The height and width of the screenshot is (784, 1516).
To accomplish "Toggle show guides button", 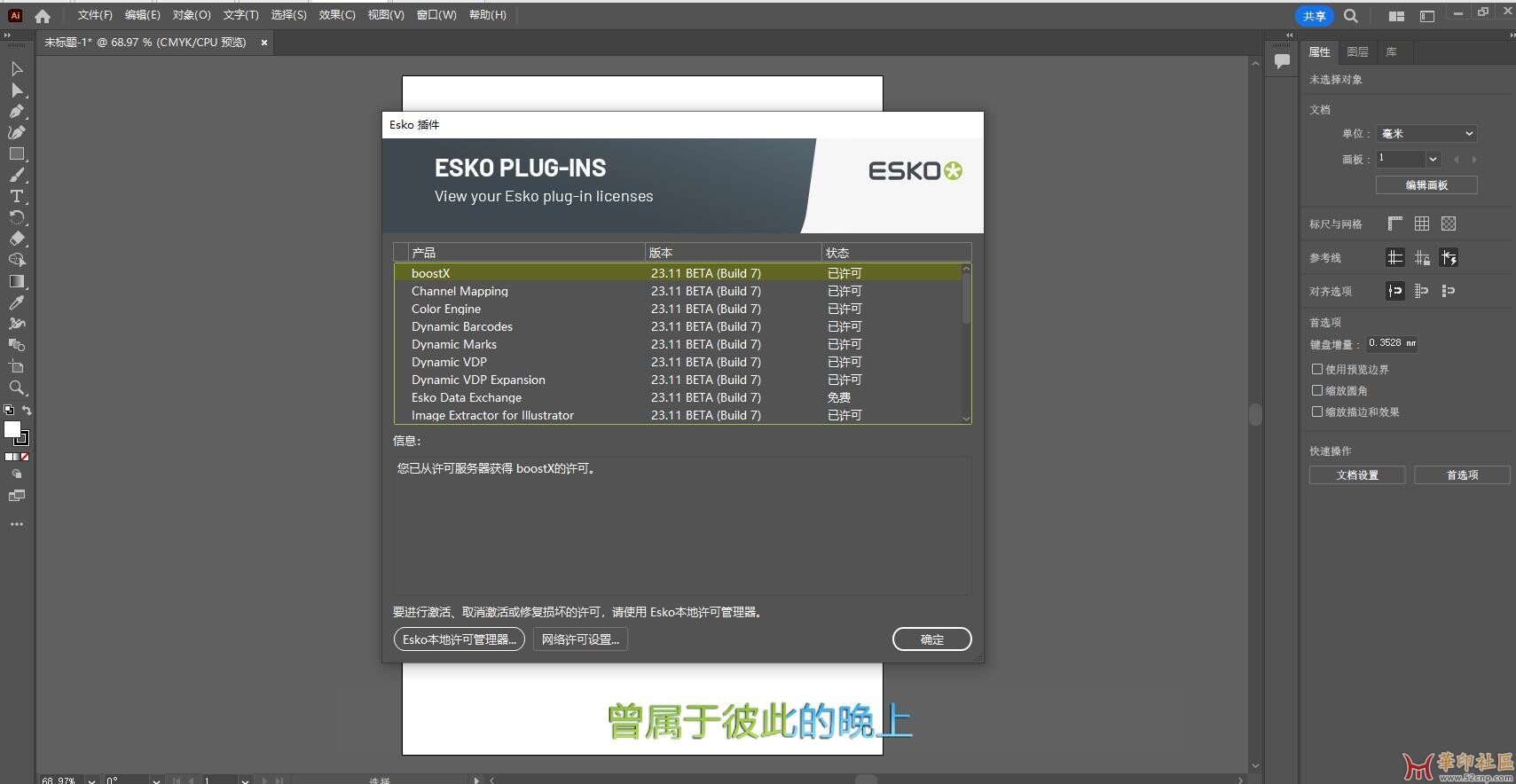I will 1395,257.
